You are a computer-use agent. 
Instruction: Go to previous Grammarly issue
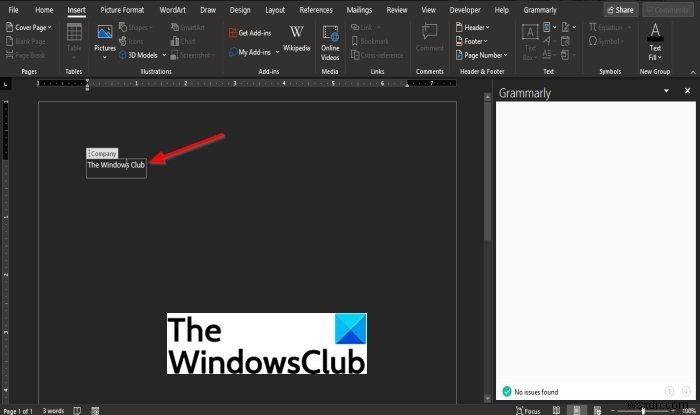(669, 391)
